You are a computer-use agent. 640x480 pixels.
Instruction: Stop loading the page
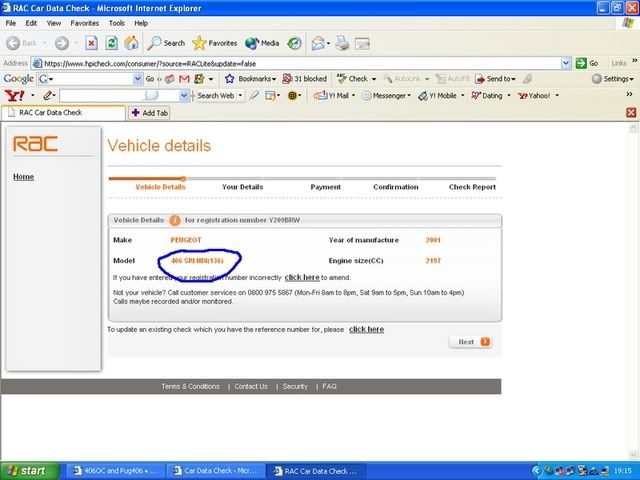(x=91, y=43)
